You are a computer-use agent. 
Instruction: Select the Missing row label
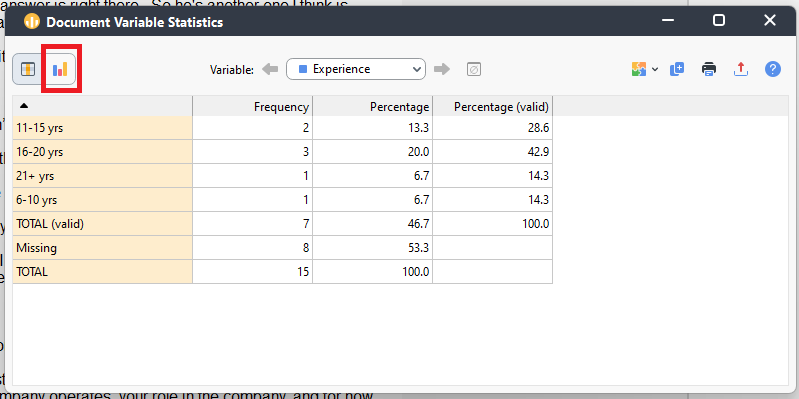point(102,248)
